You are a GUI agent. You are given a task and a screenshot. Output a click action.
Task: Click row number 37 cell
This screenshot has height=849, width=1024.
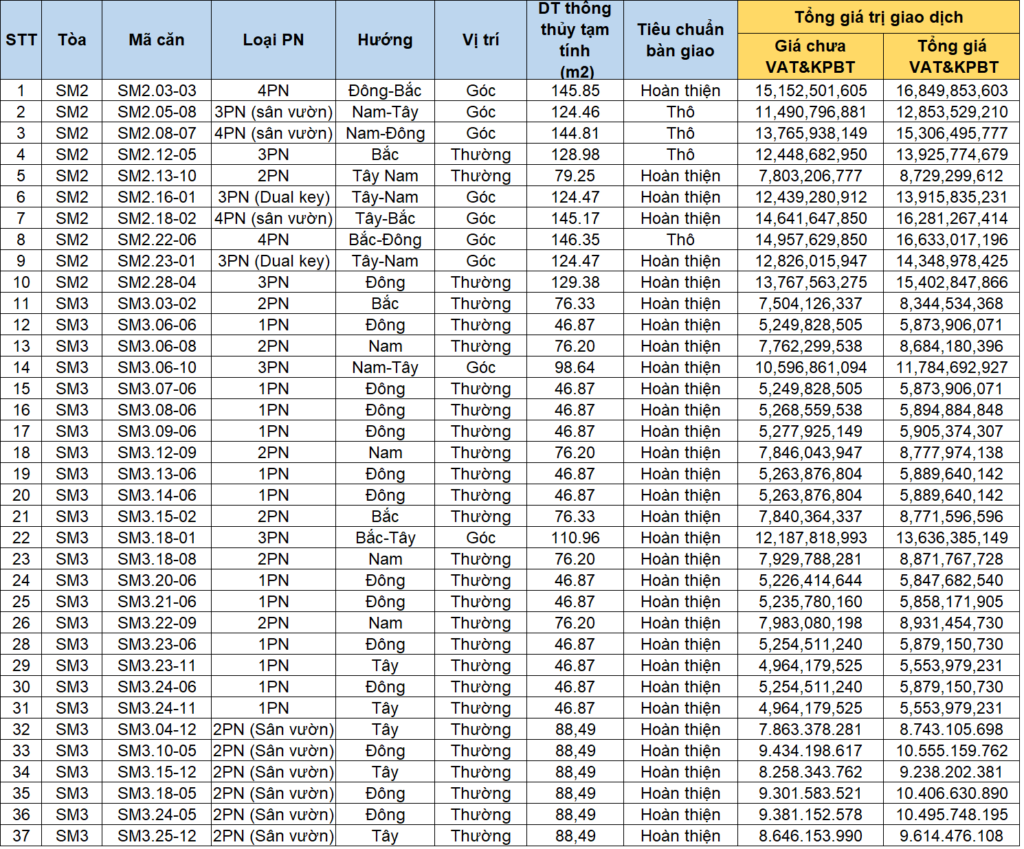click(x=21, y=836)
